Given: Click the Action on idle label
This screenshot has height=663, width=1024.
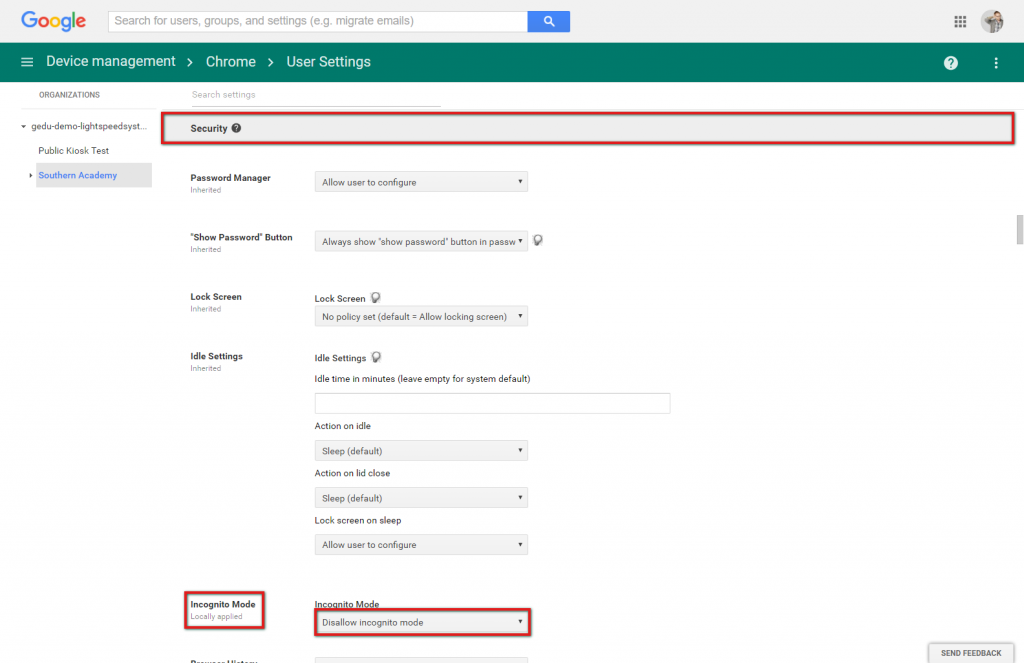Looking at the screenshot, I should click(342, 426).
